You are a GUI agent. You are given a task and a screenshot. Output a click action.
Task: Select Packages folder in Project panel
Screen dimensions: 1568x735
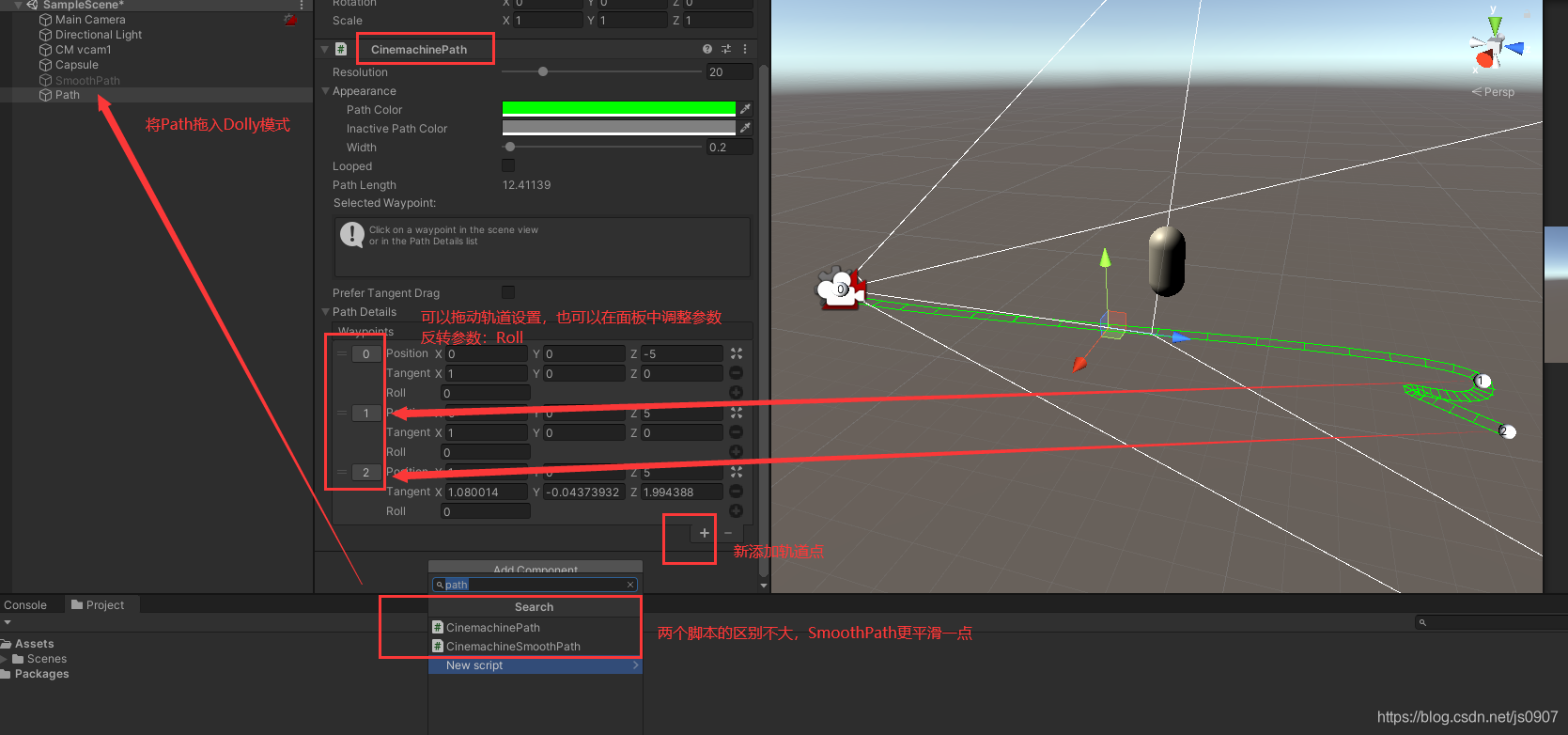tap(41, 674)
